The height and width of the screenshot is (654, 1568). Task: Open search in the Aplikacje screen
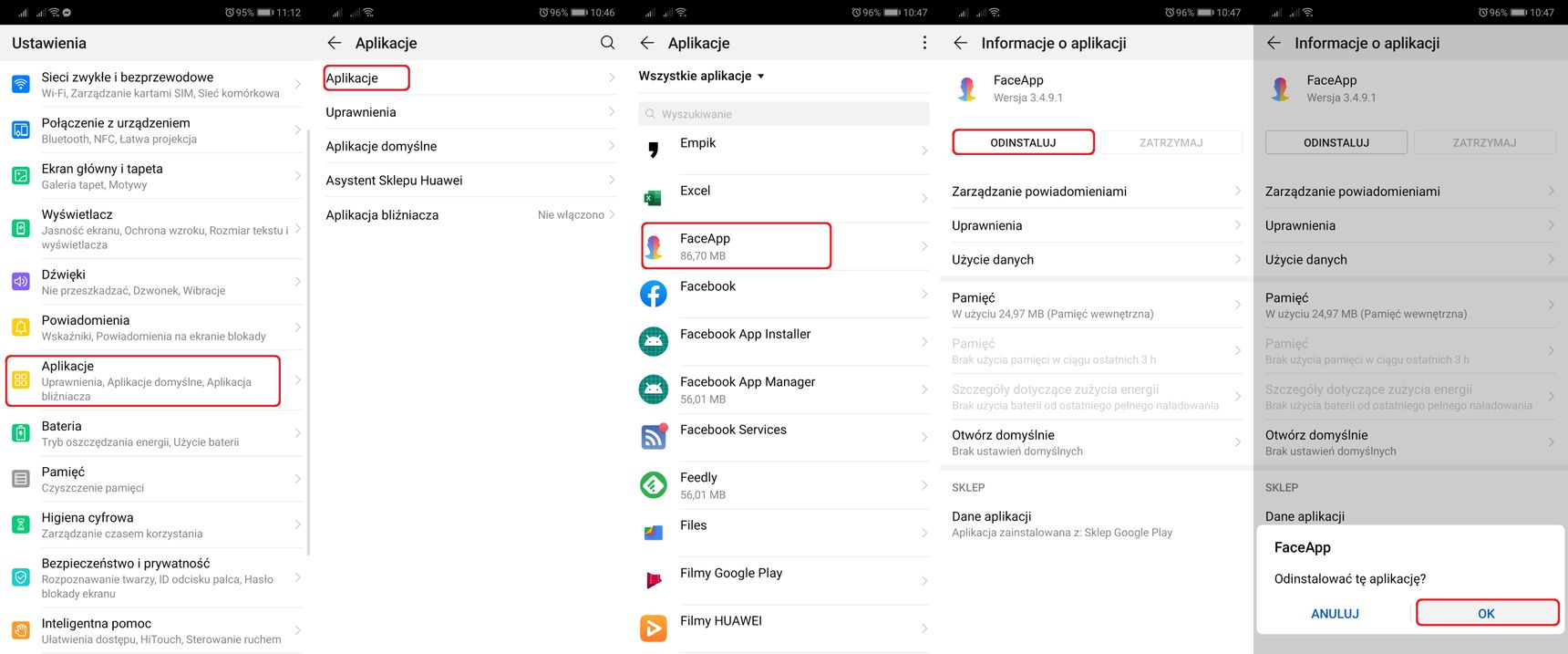point(608,43)
